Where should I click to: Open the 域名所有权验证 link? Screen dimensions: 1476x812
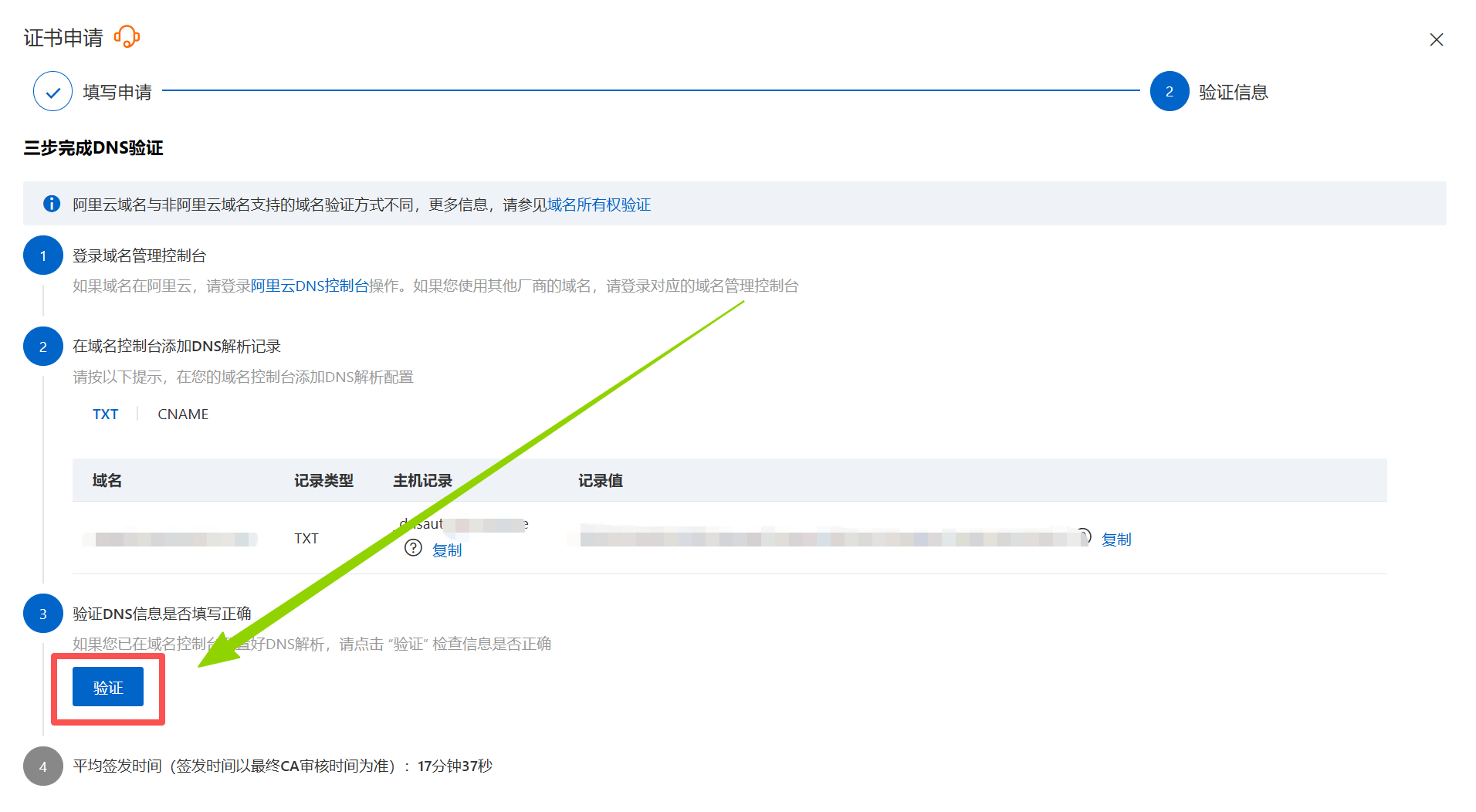(599, 205)
